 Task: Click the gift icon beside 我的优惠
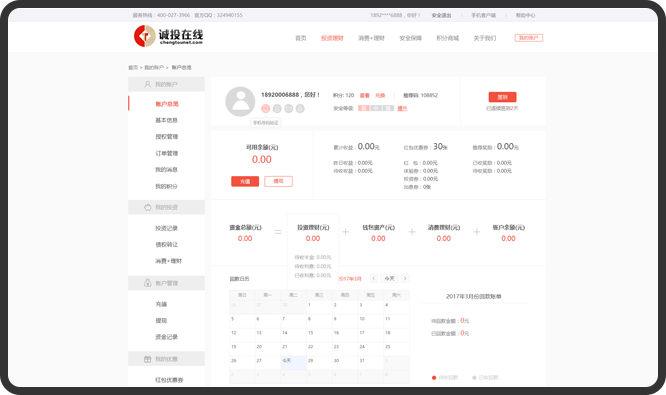point(147,359)
